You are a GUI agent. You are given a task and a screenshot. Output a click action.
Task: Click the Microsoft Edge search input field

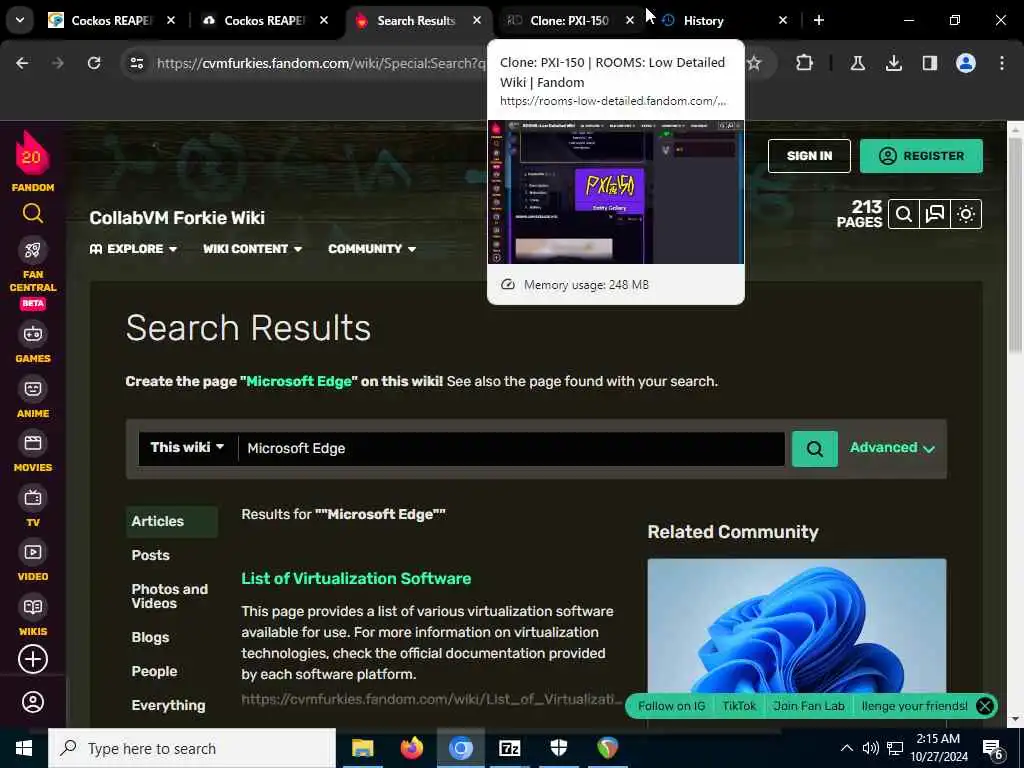pyautogui.click(x=511, y=449)
